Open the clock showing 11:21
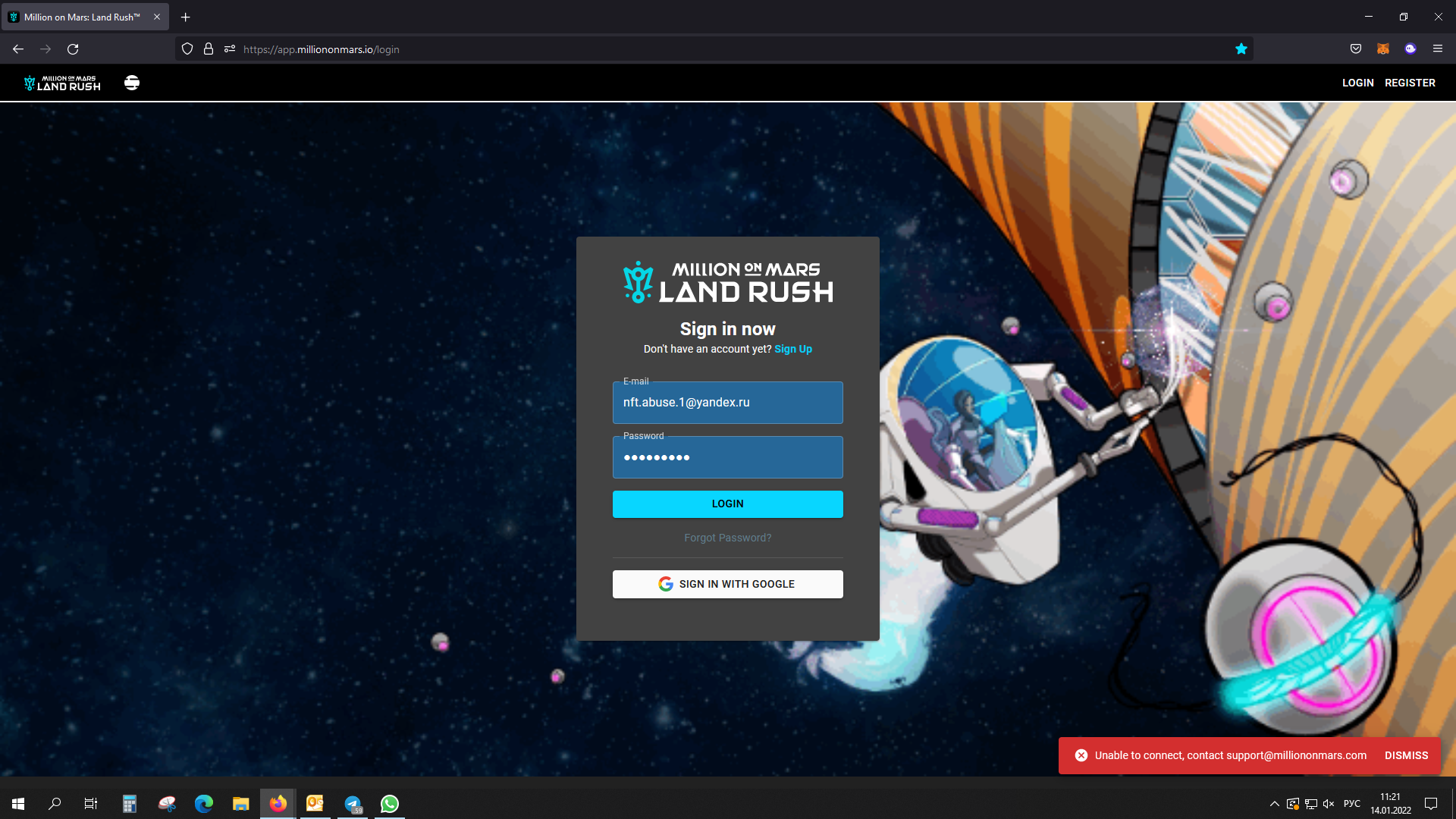Viewport: 1456px width, 819px height. [x=1391, y=804]
